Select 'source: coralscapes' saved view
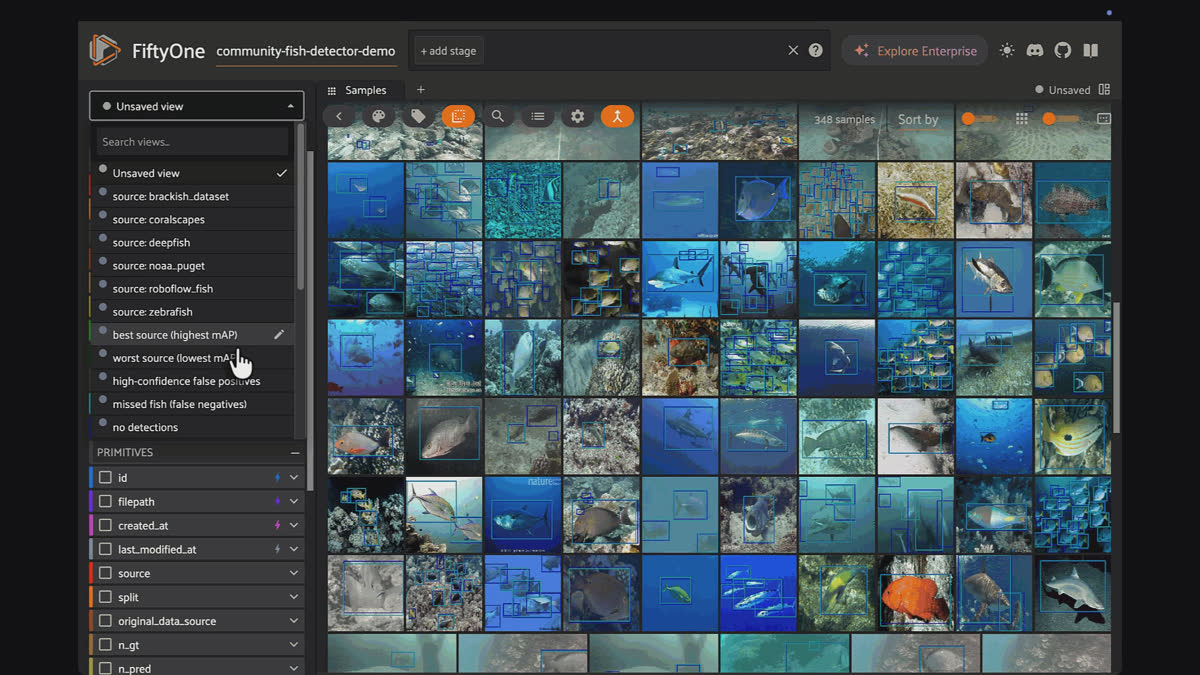The height and width of the screenshot is (675, 1200). [x=192, y=219]
